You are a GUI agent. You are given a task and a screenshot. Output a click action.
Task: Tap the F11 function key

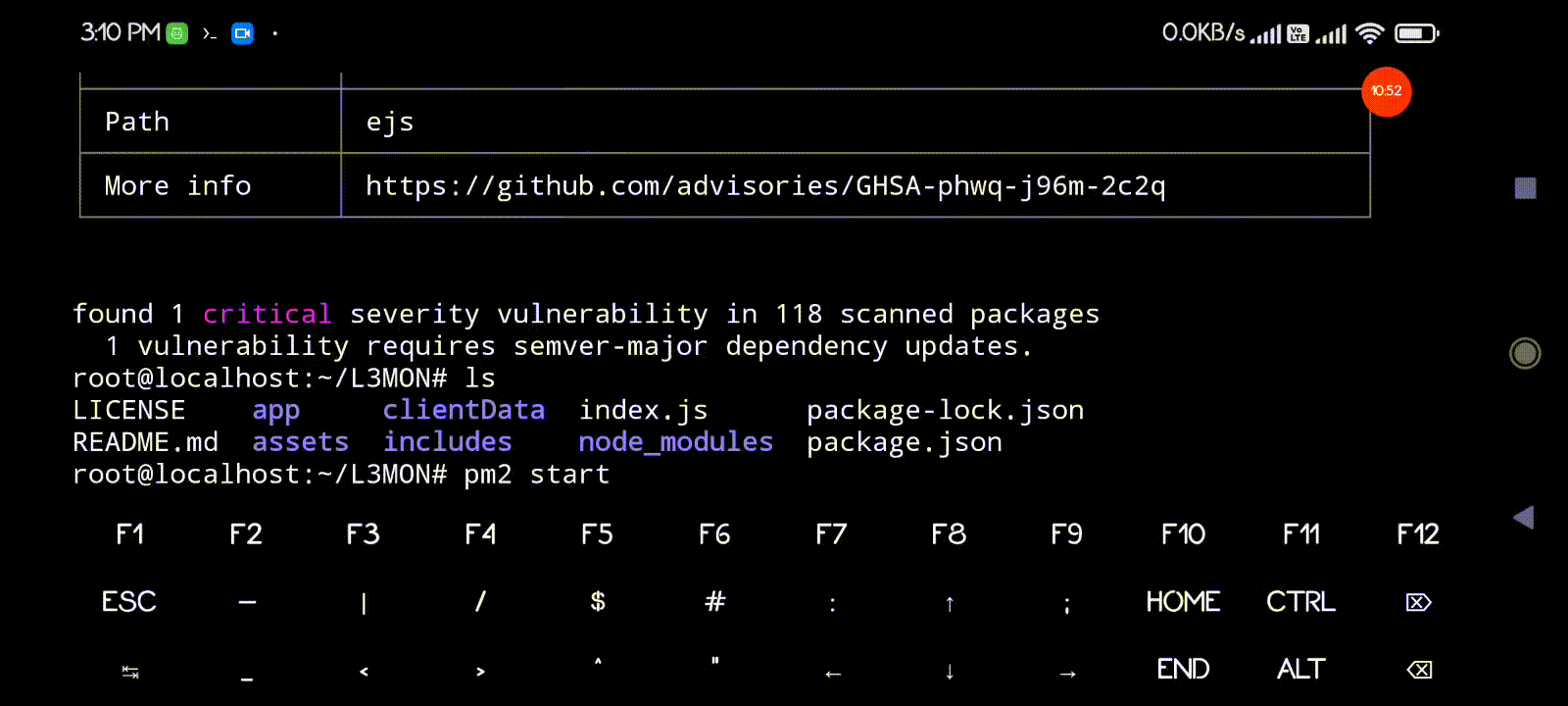(x=1301, y=534)
